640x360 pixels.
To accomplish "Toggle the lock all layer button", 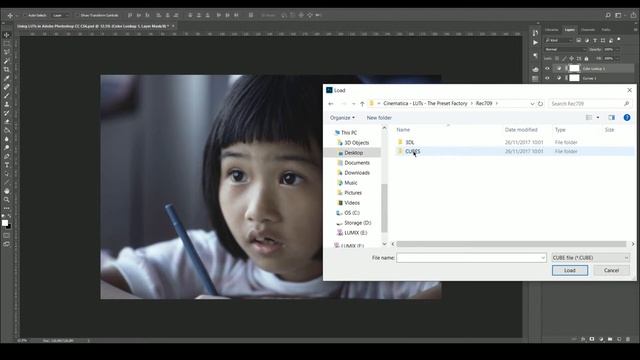I will [587, 59].
